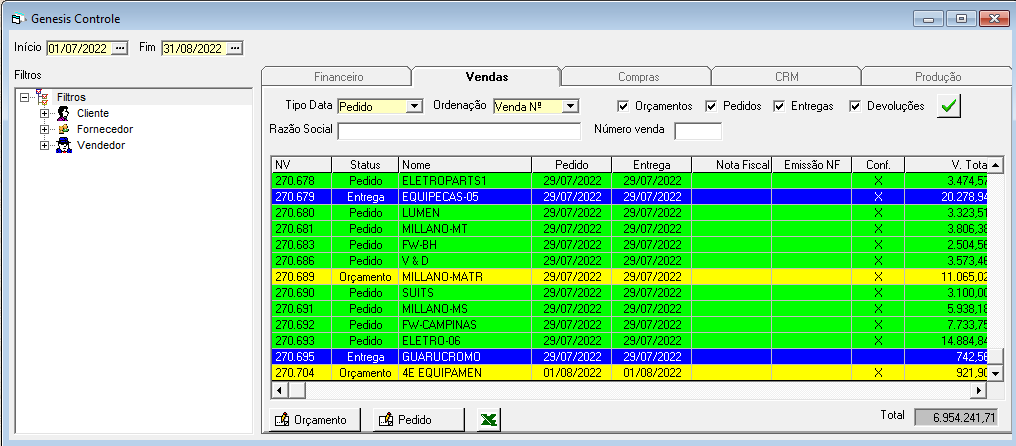1016x446 pixels.
Task: Switch to the Financeiro tab
Action: tap(338, 77)
